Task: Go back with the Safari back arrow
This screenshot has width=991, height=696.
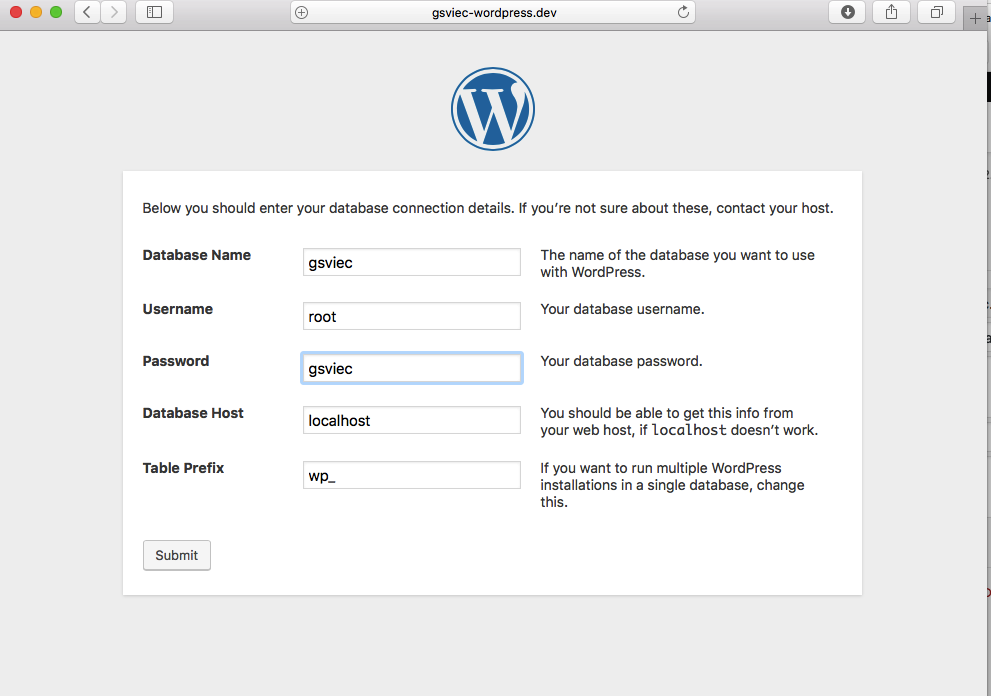Action: tap(87, 12)
